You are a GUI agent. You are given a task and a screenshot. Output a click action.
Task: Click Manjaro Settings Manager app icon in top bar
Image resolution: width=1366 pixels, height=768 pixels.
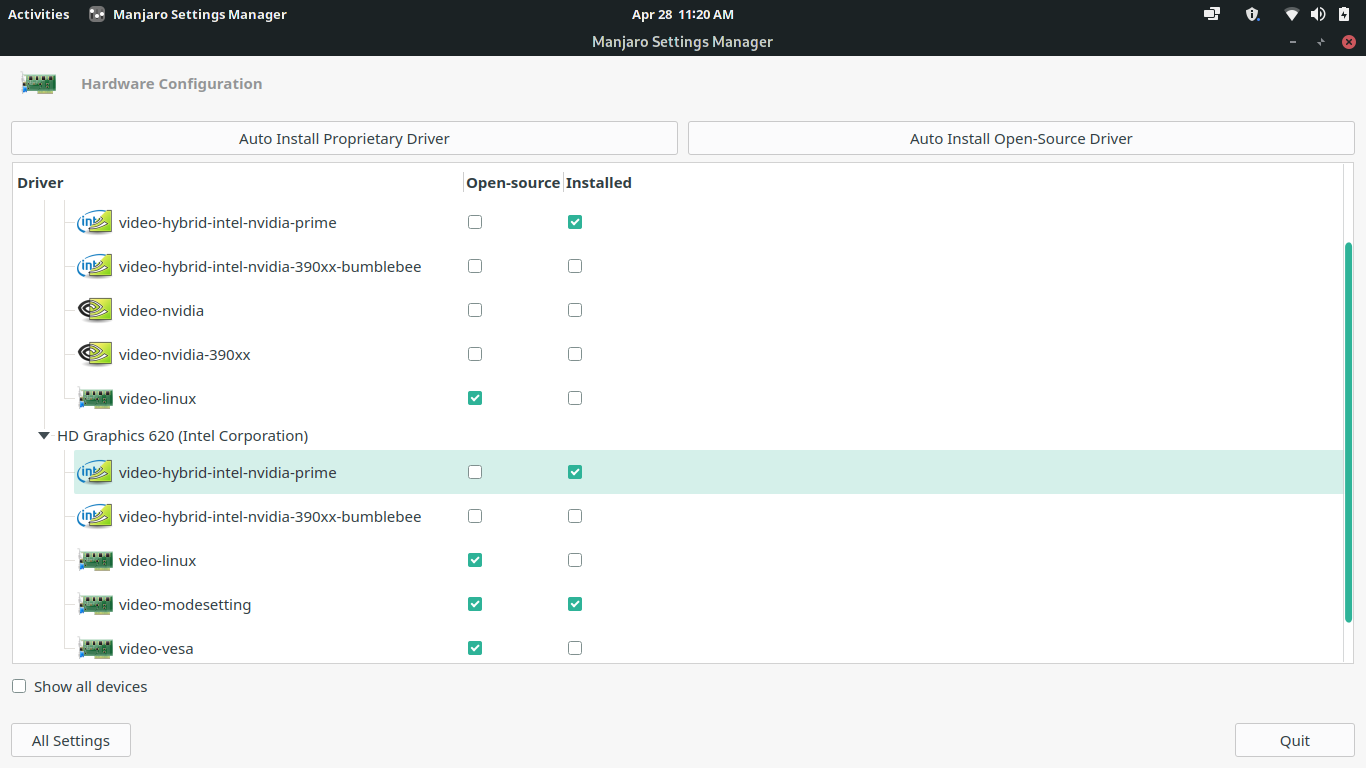click(97, 14)
